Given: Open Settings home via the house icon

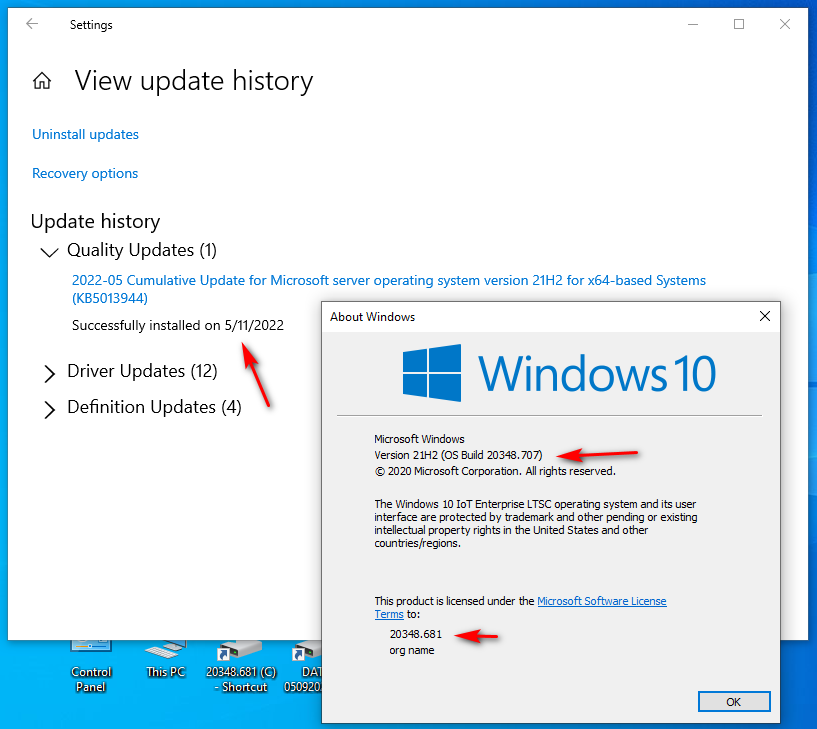Looking at the screenshot, I should coord(42,81).
